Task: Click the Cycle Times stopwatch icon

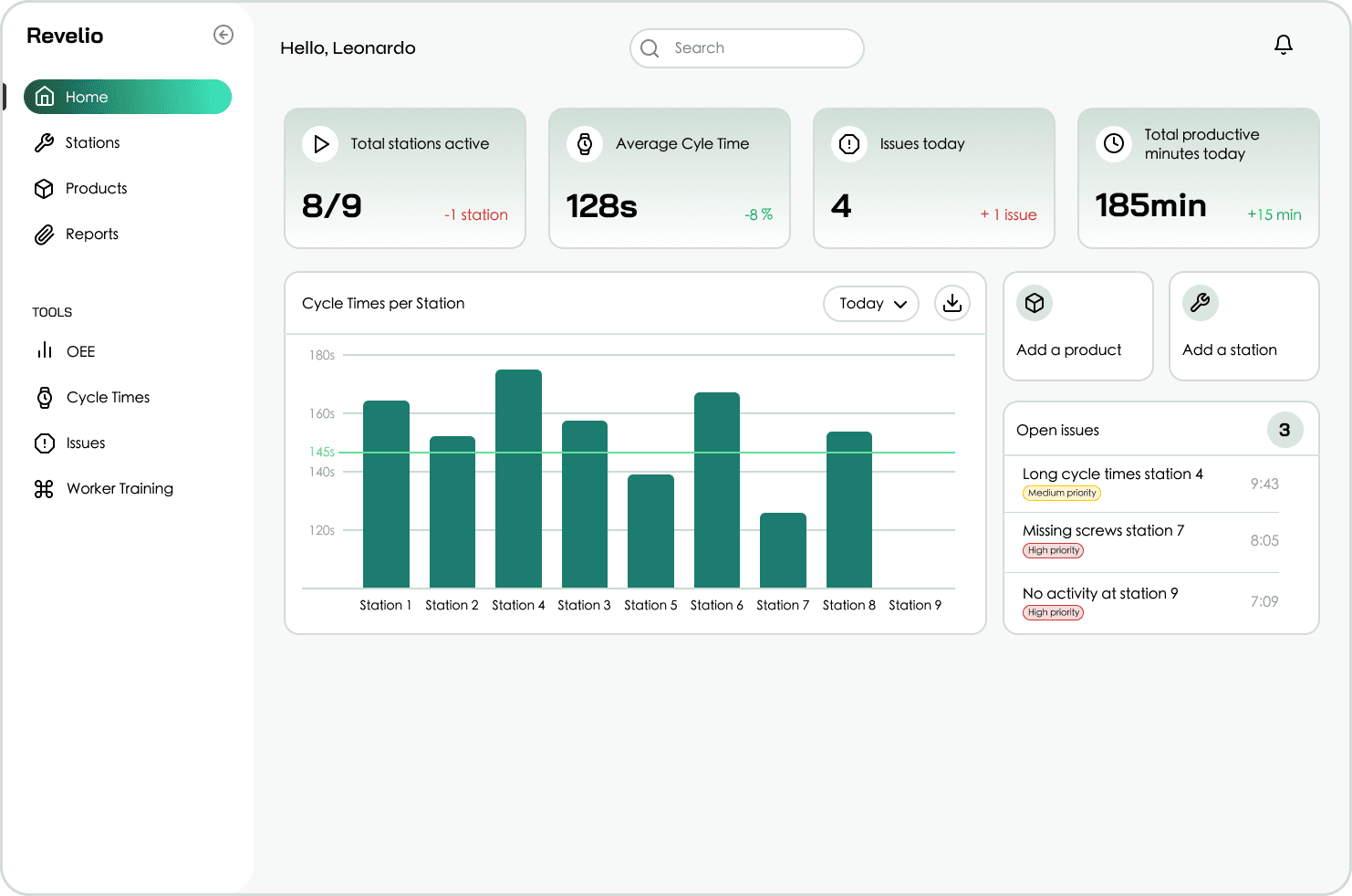Action: pos(44,397)
